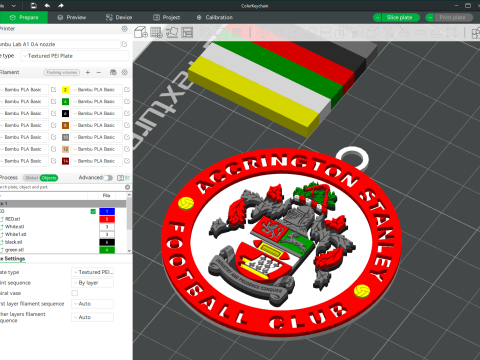Viewport: 480px width, 360px height.
Task: Open First layer filament sequence Auto dropdown
Action: pos(93,304)
